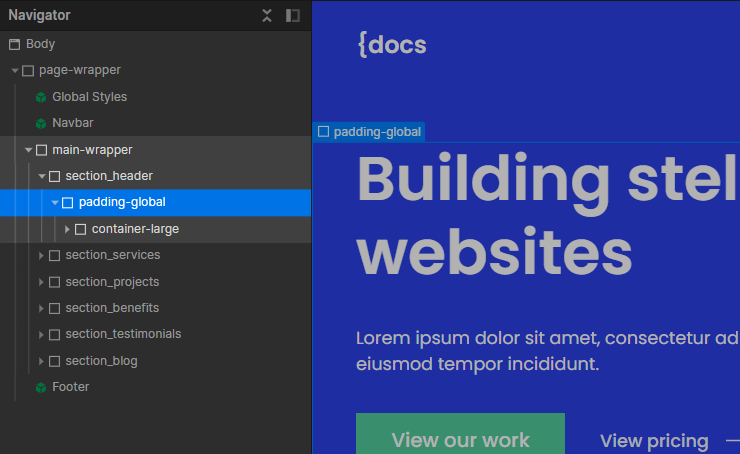Viewport: 740px width, 454px height.
Task: Select padding-global row in Navigator
Action: 156,202
